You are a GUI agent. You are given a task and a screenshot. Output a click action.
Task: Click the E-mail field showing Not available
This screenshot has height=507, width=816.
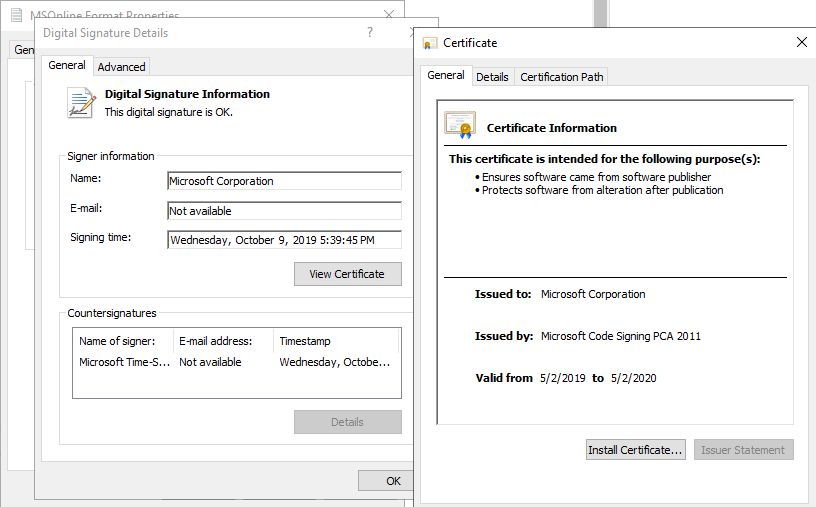pos(284,211)
